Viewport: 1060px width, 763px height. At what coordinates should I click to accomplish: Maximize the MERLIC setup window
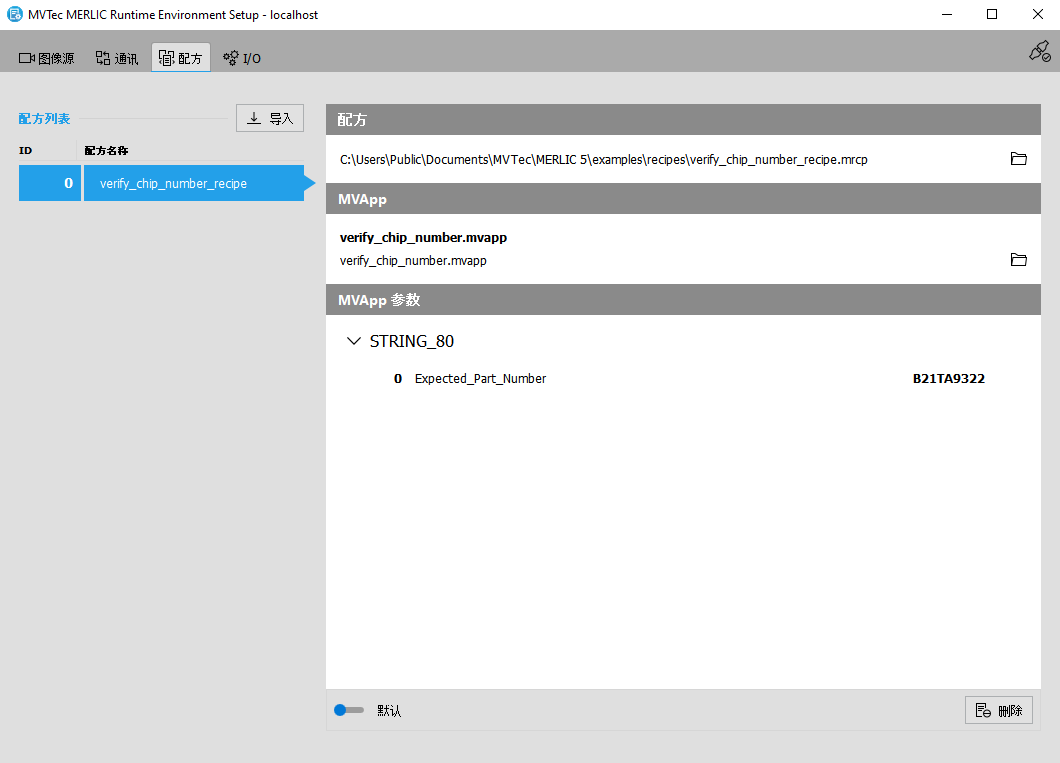[991, 14]
